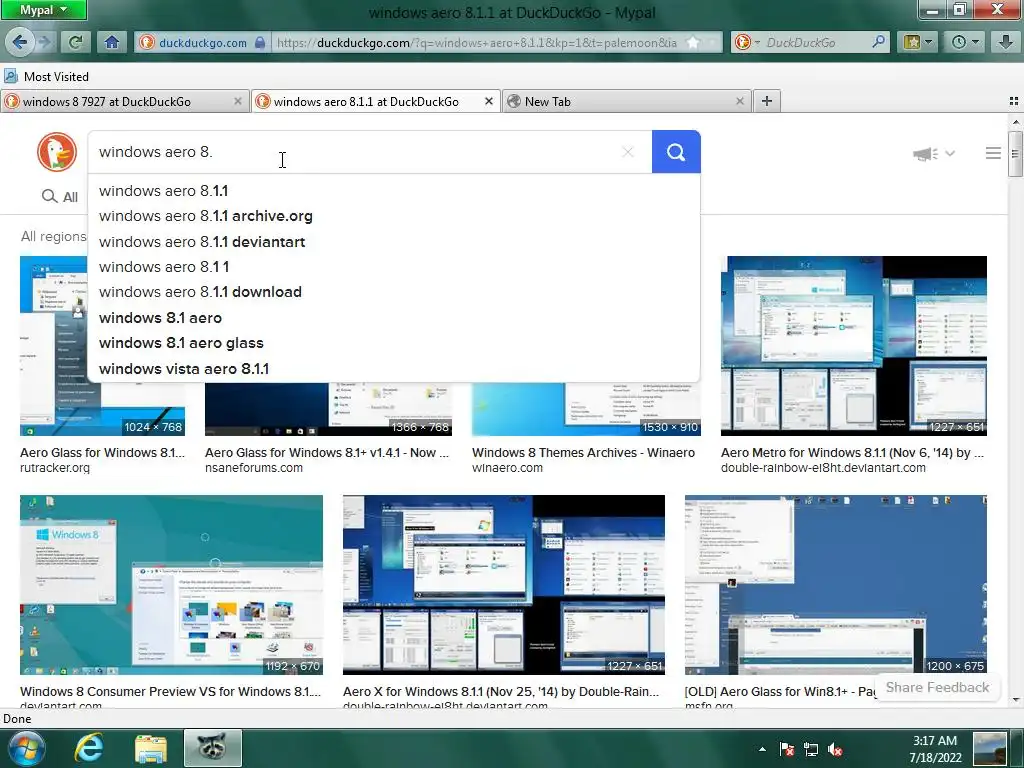
Task: Expand the chevron next to megaphone
Action: coord(950,153)
